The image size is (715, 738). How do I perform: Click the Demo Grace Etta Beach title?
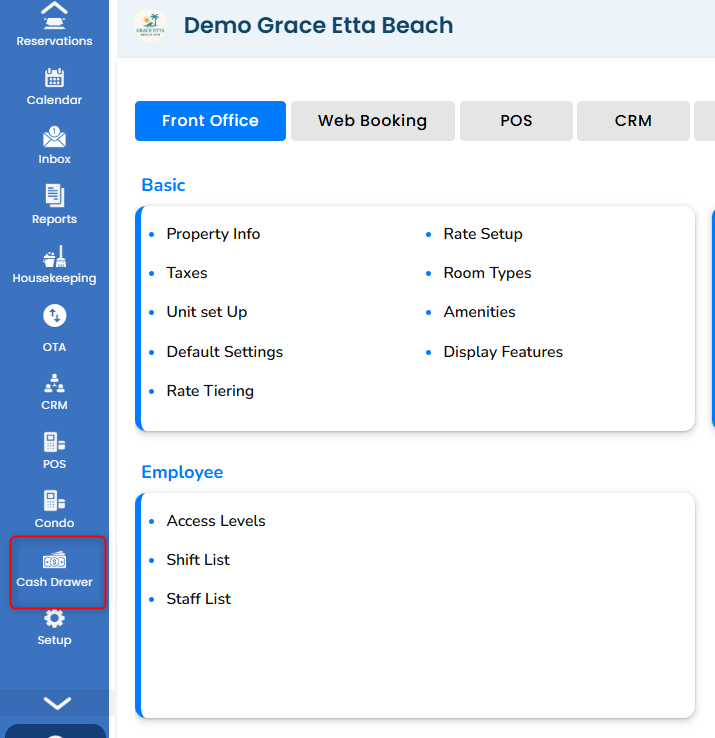pyautogui.click(x=318, y=25)
